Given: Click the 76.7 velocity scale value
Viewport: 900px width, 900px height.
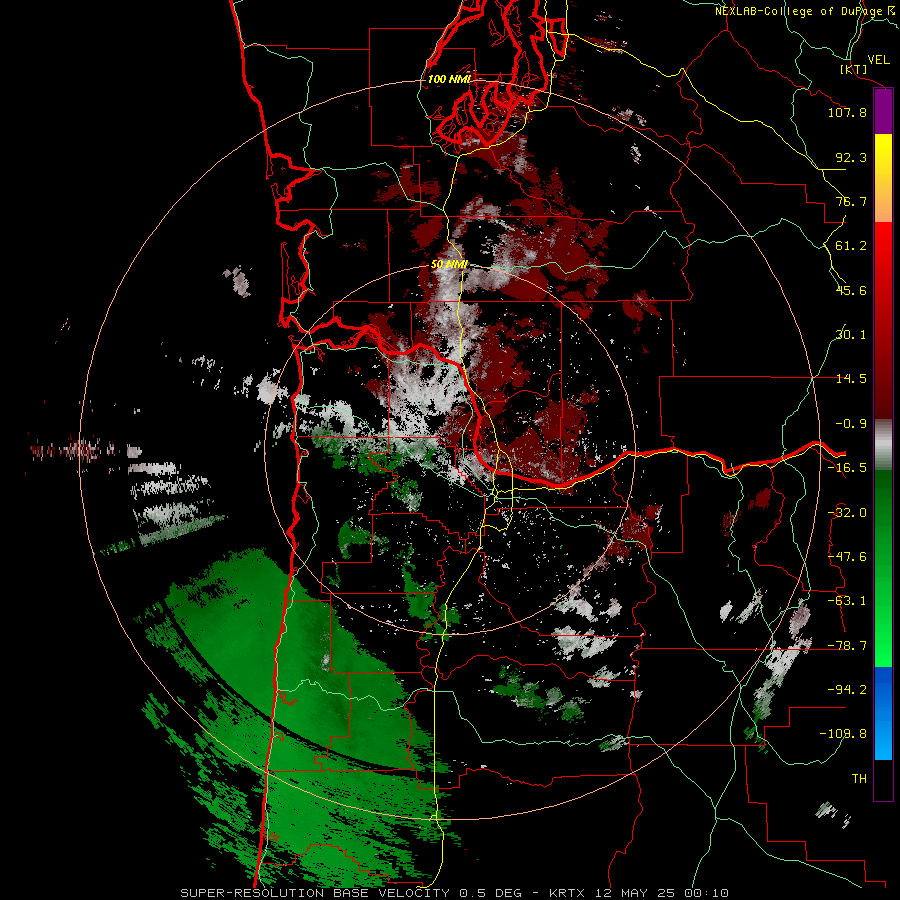Looking at the screenshot, I should (x=851, y=201).
